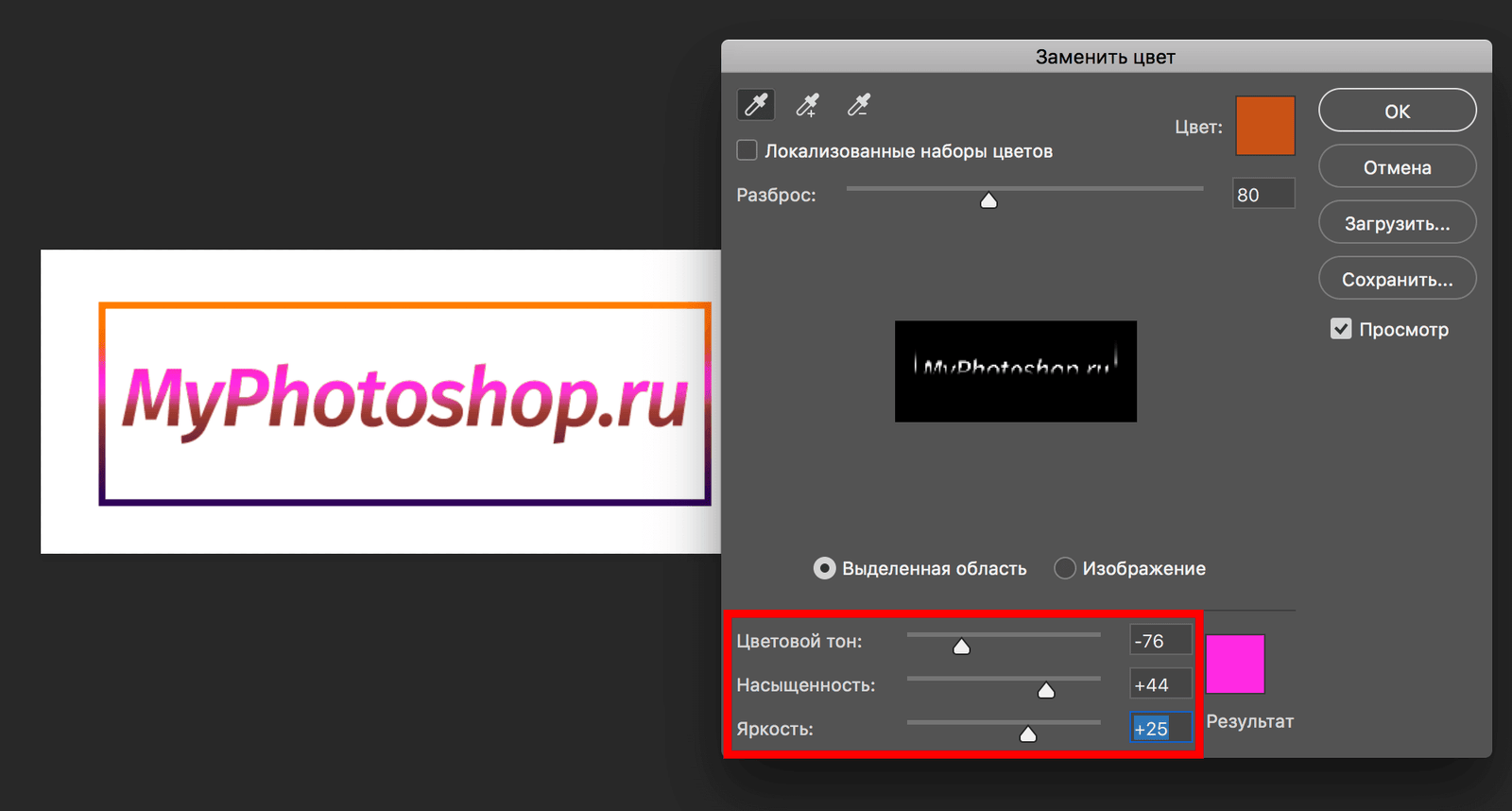Click the Насыщенность field +44
Viewport: 1512px width, 811px height.
pos(1160,684)
